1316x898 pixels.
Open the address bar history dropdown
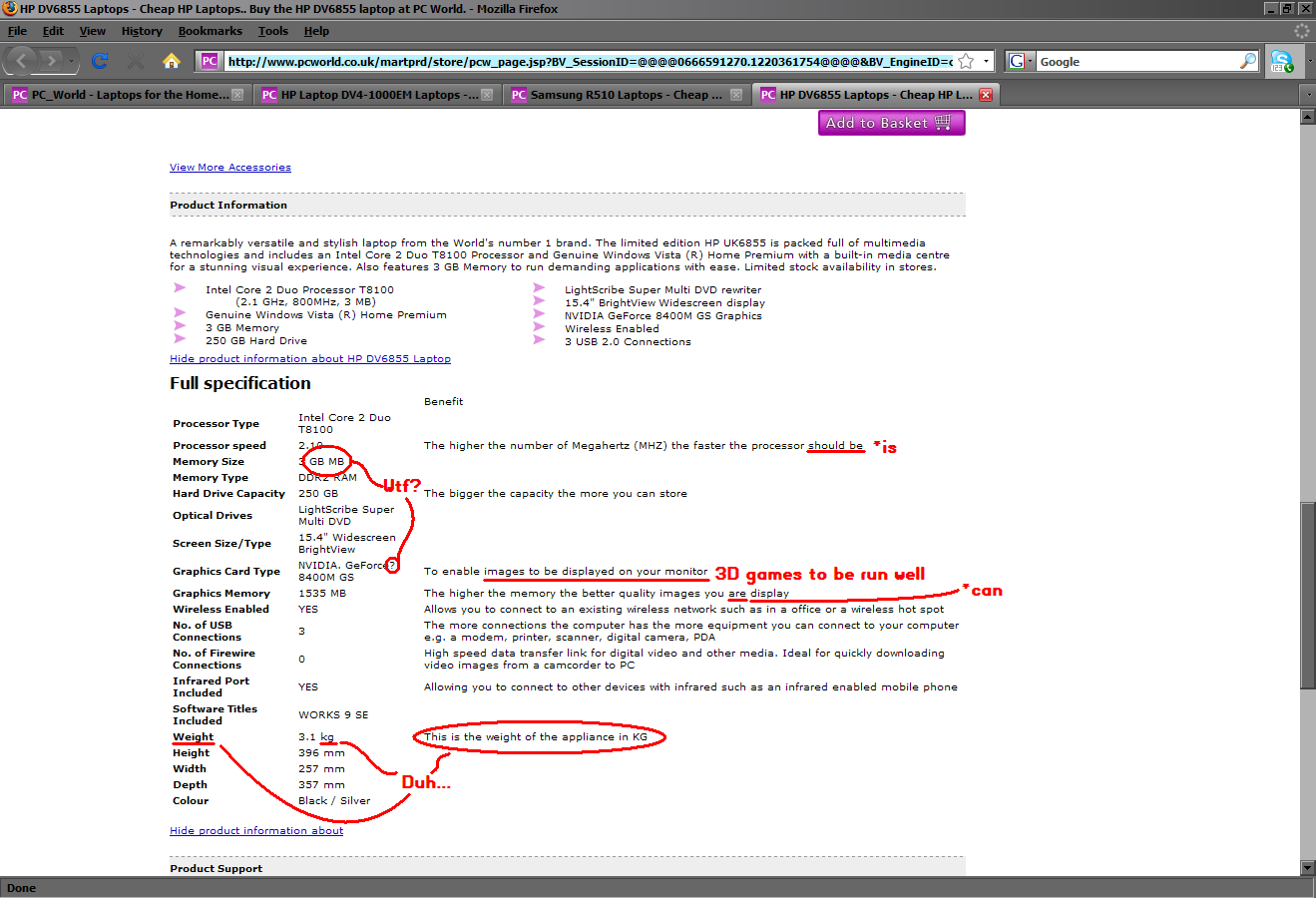pyautogui.click(x=986, y=61)
